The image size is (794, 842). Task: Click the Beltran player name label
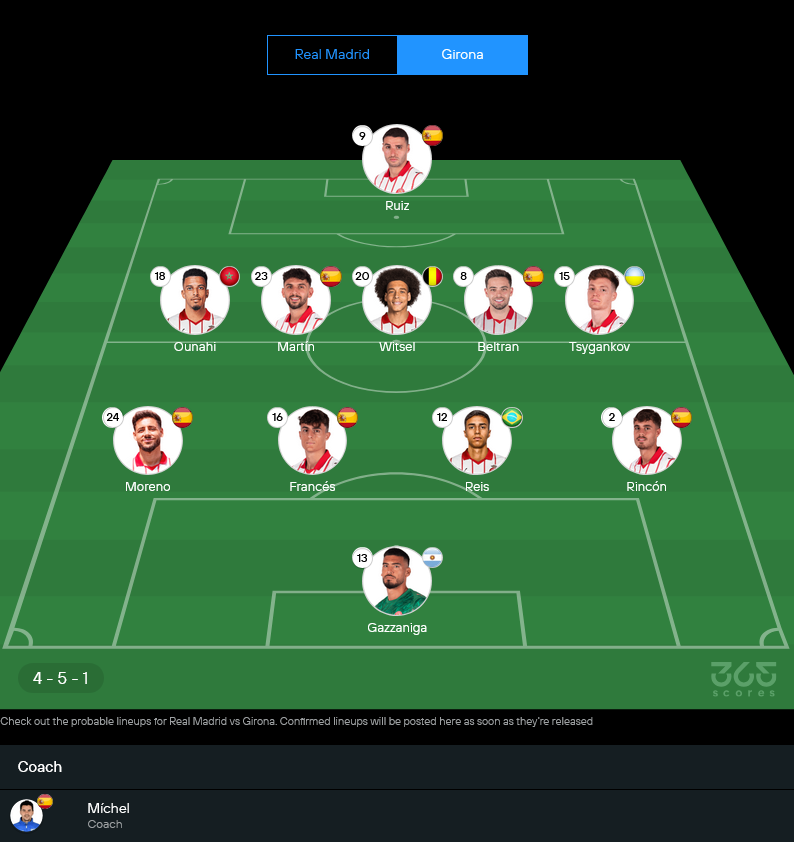pos(498,347)
